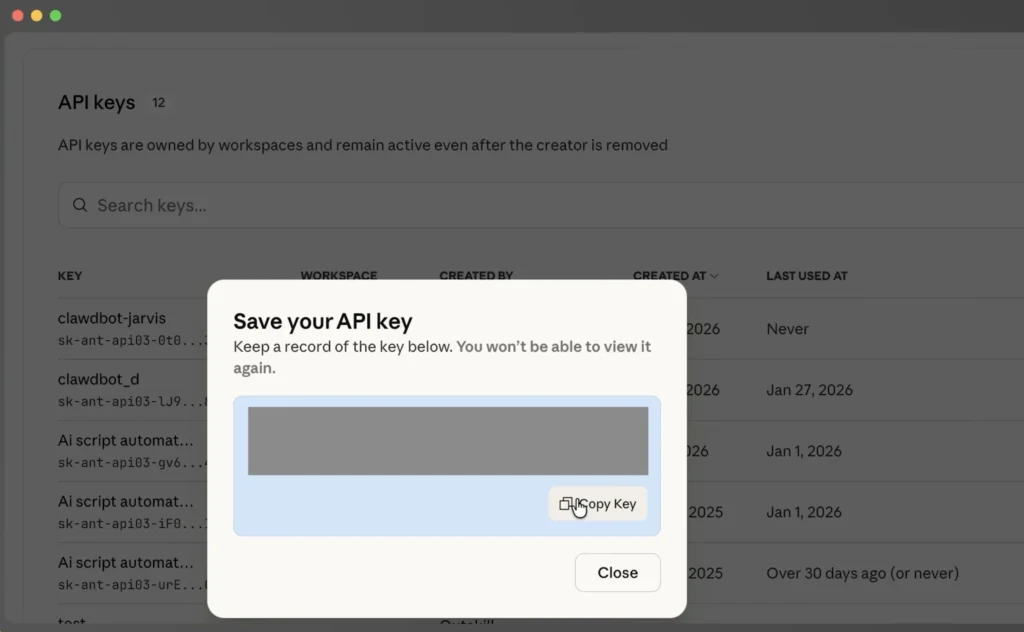Click the CREATED BY column header
This screenshot has height=632, width=1024.
click(x=476, y=275)
